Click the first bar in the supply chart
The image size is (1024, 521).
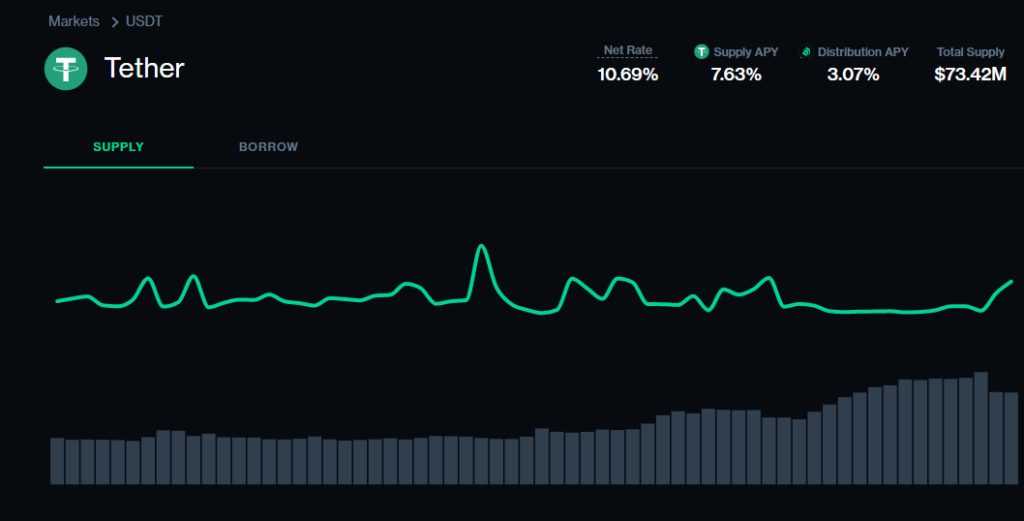57,460
